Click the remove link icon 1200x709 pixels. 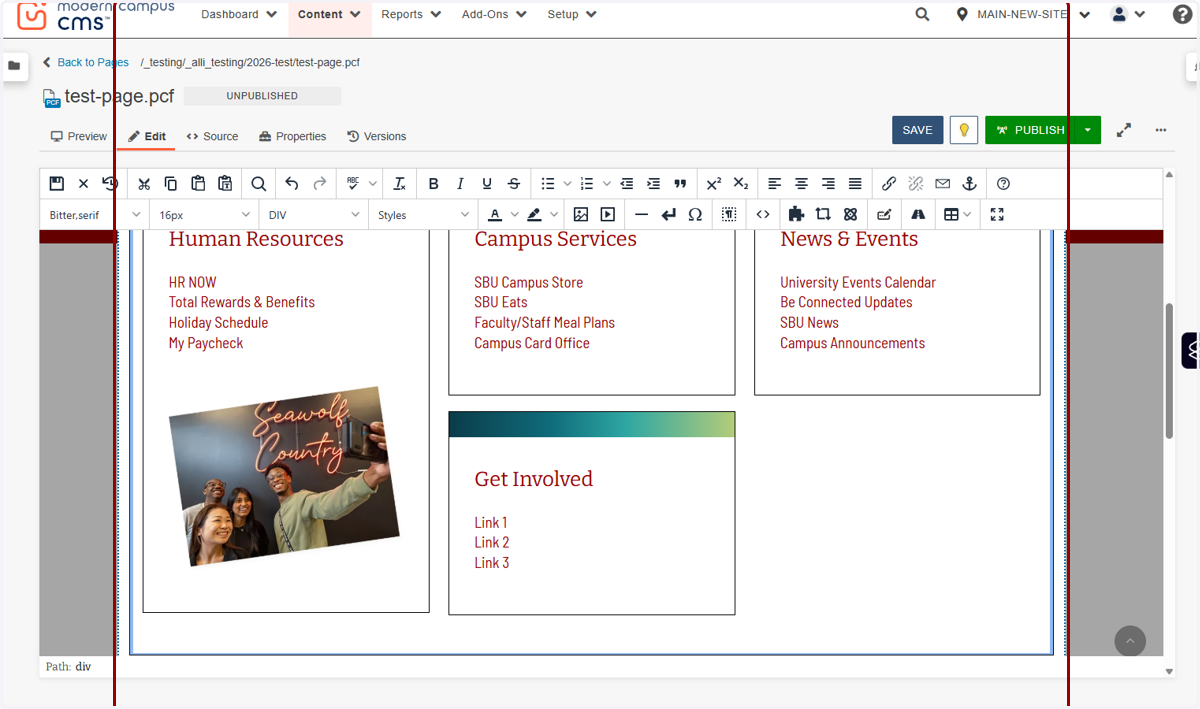[x=916, y=184]
